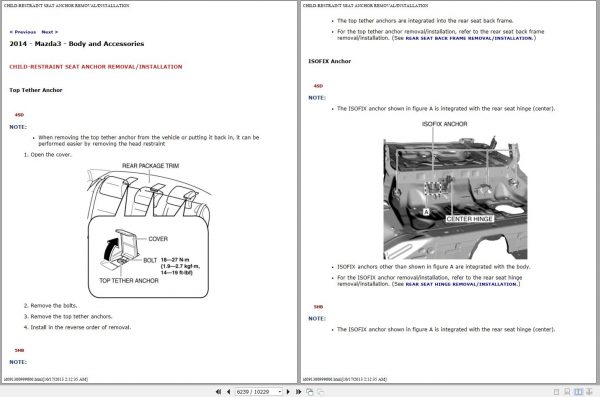Click the 'ISOFIX ANCHOR' figure label
The width and height of the screenshot is (600, 397).
pyautogui.click(x=445, y=124)
